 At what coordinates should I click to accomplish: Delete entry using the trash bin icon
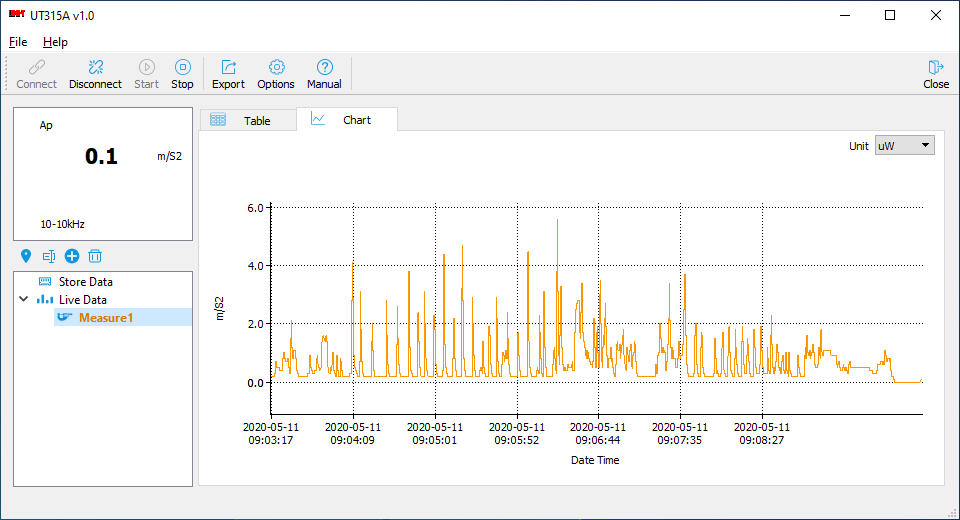[x=95, y=256]
